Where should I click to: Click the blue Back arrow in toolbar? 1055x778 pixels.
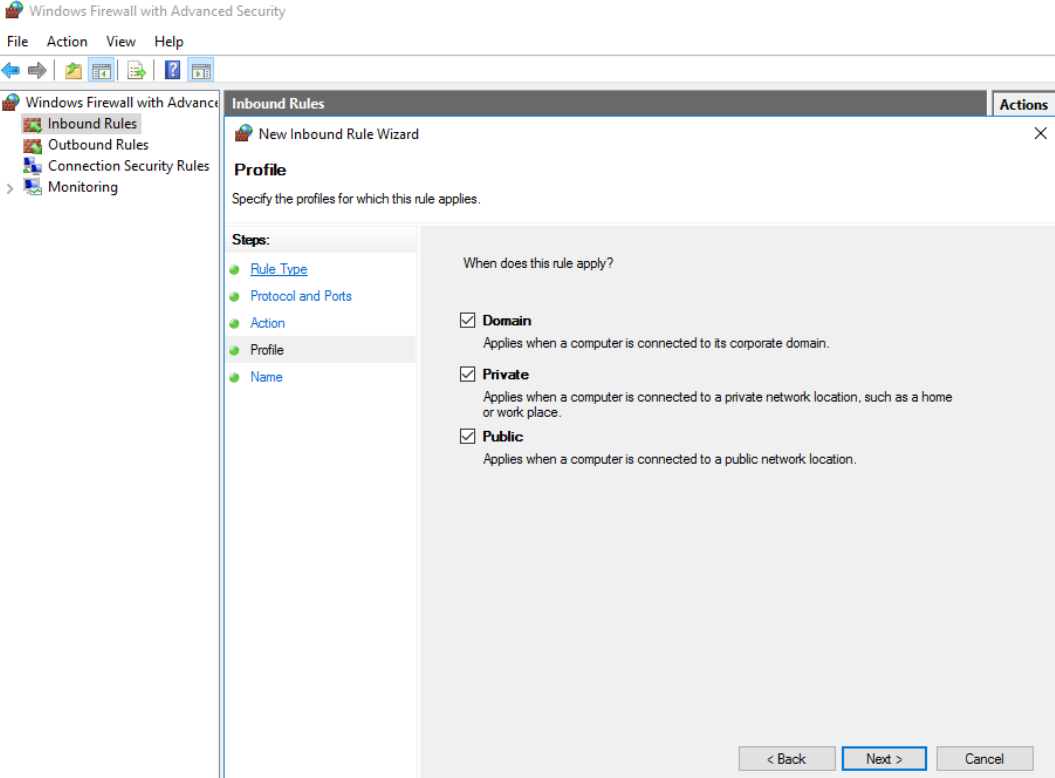click(11, 70)
